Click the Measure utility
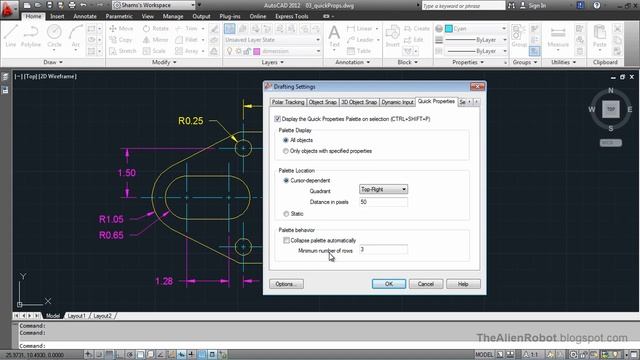This screenshot has width=640, height=360. (x=558, y=36)
